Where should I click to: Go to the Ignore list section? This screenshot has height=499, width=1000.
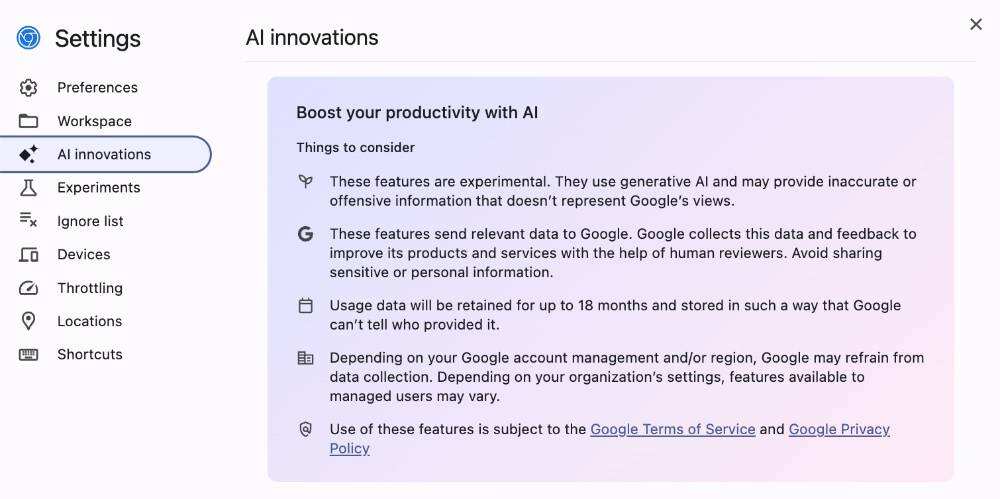[x=90, y=221]
